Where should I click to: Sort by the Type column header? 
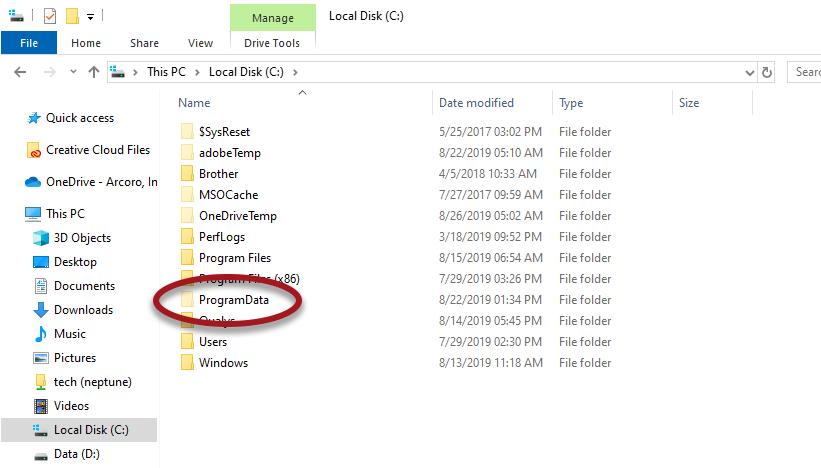[571, 103]
